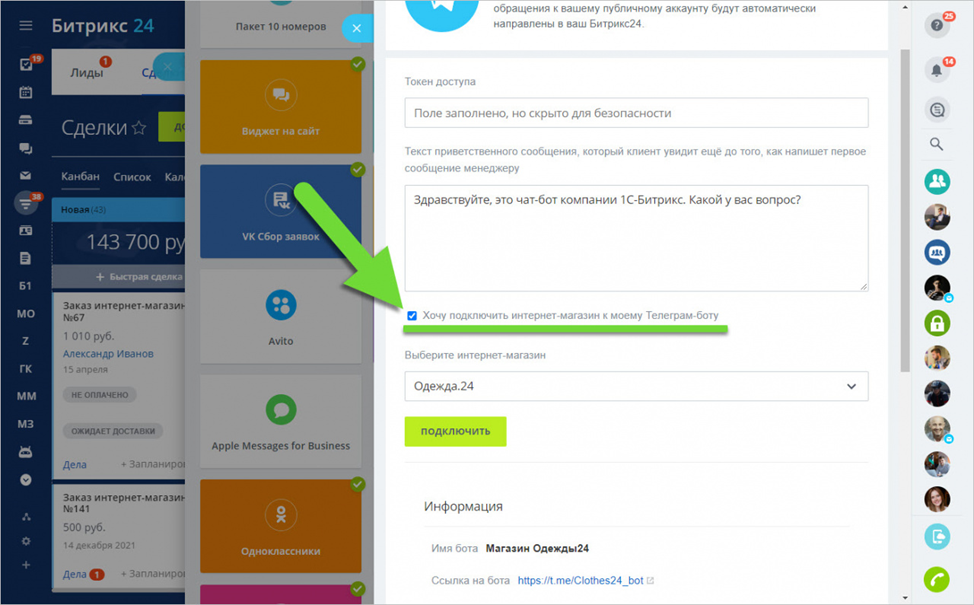The width and height of the screenshot is (974, 605).
Task: Open the Виджет на сайт tile
Action: click(x=281, y=106)
